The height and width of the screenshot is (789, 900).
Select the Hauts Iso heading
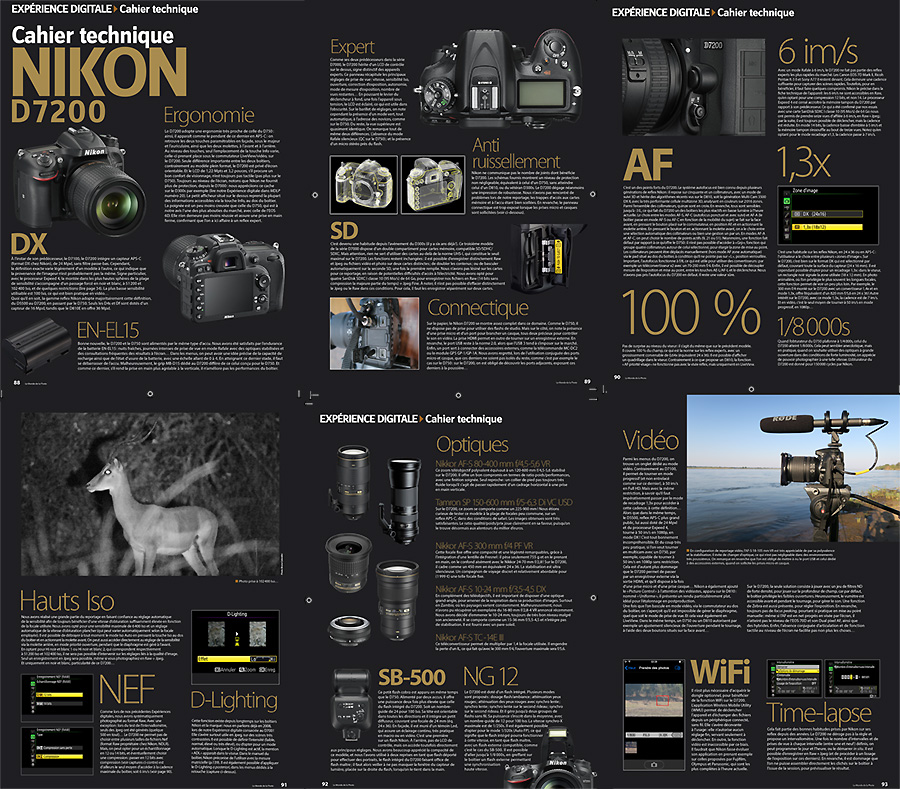click(x=67, y=601)
